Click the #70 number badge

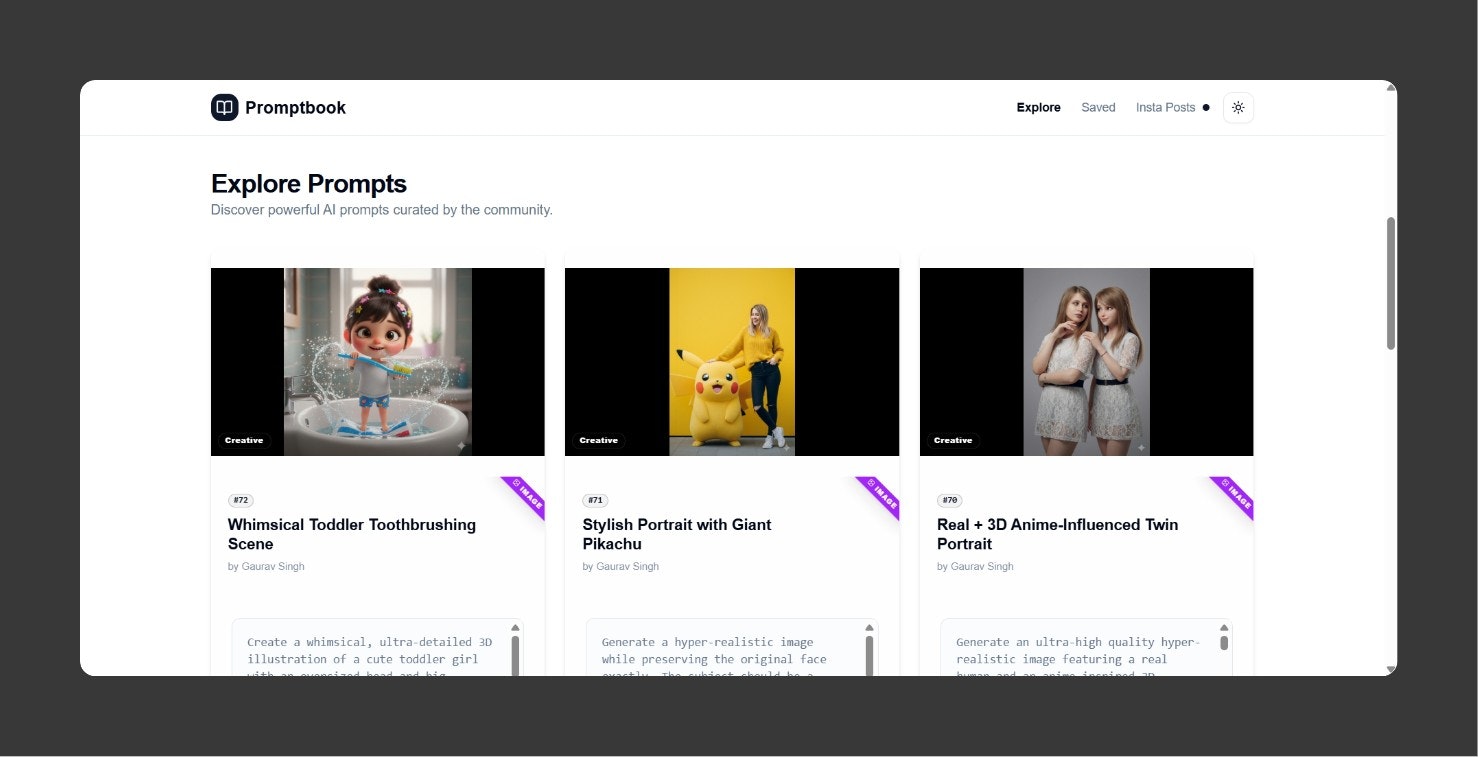pyautogui.click(x=949, y=500)
